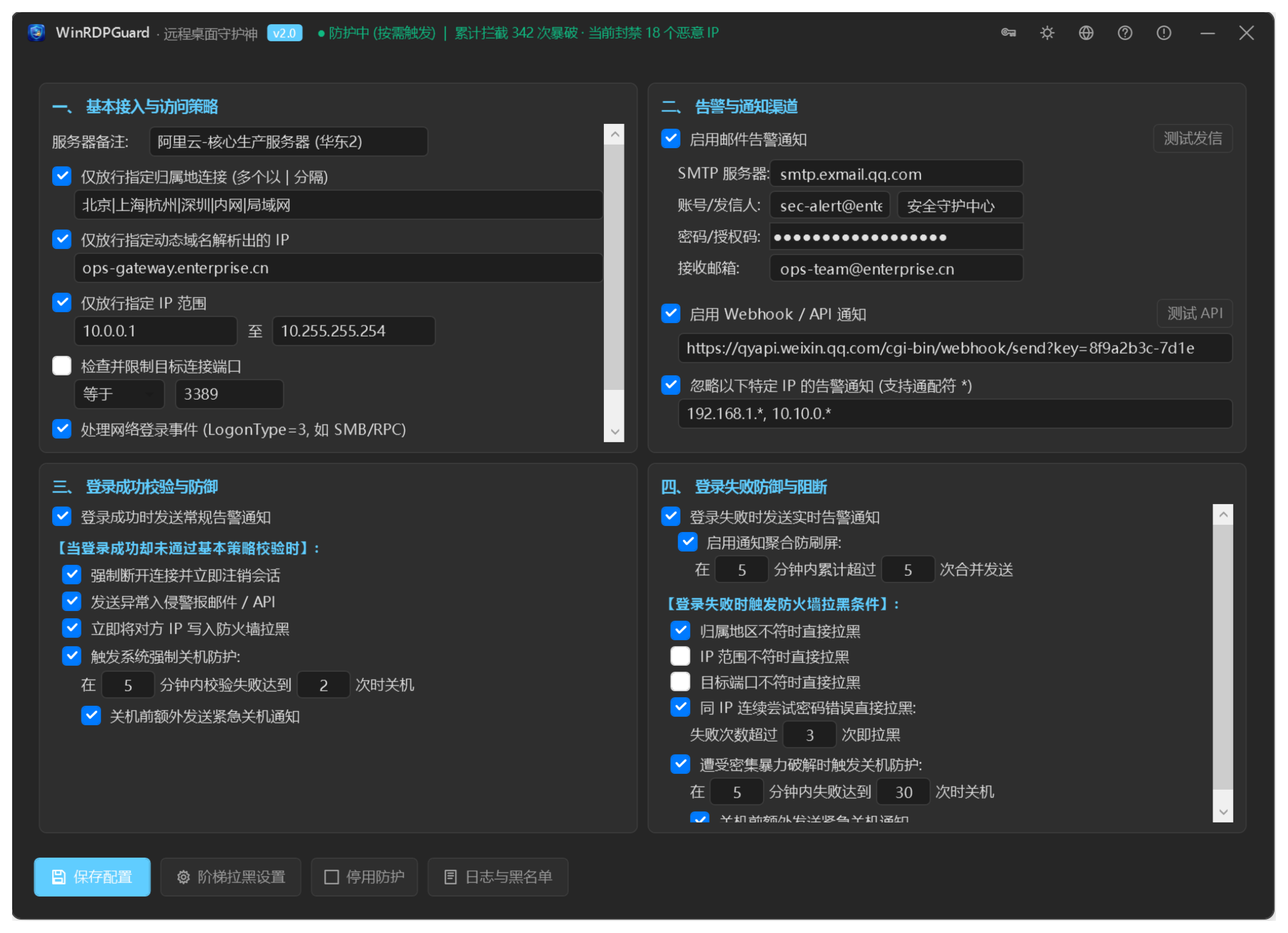Enable target port mismatch blacklist checkbox
Image resolution: width=1288 pixels, height=933 pixels.
coord(680,682)
